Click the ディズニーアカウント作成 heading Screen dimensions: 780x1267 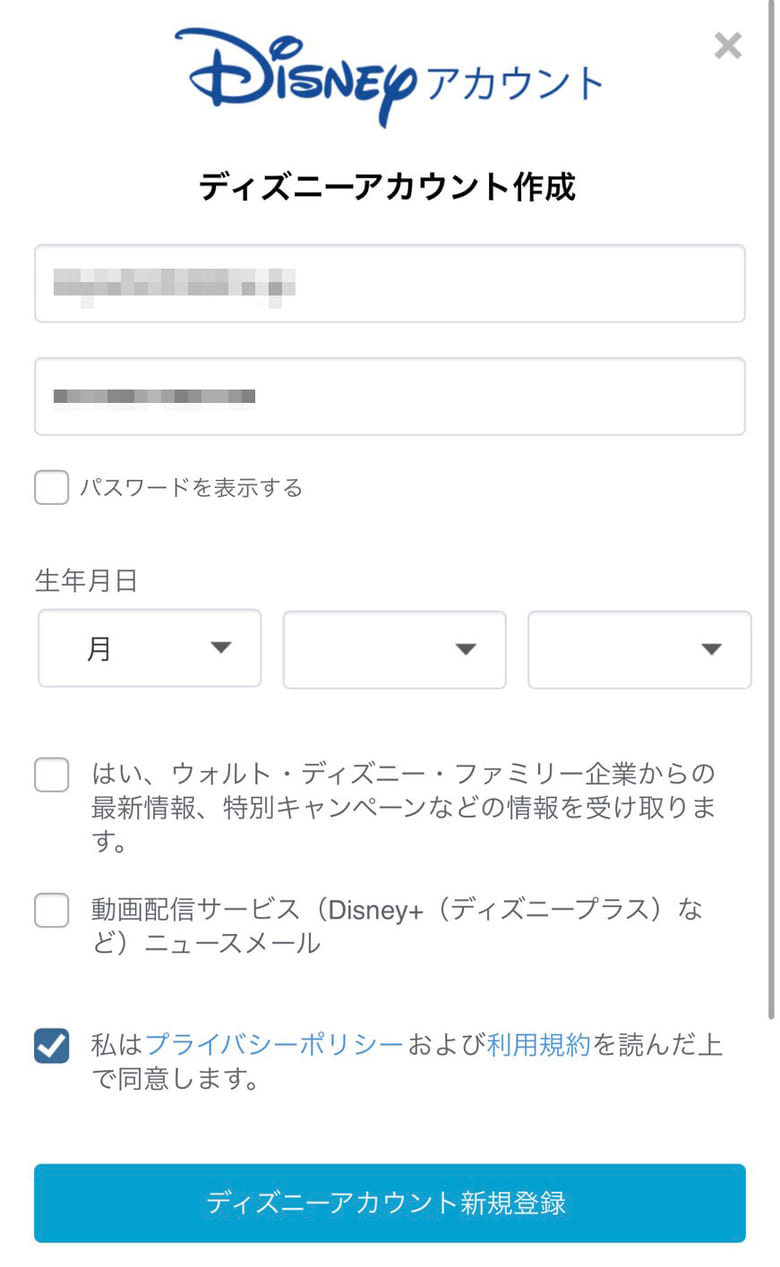pyautogui.click(x=387, y=187)
